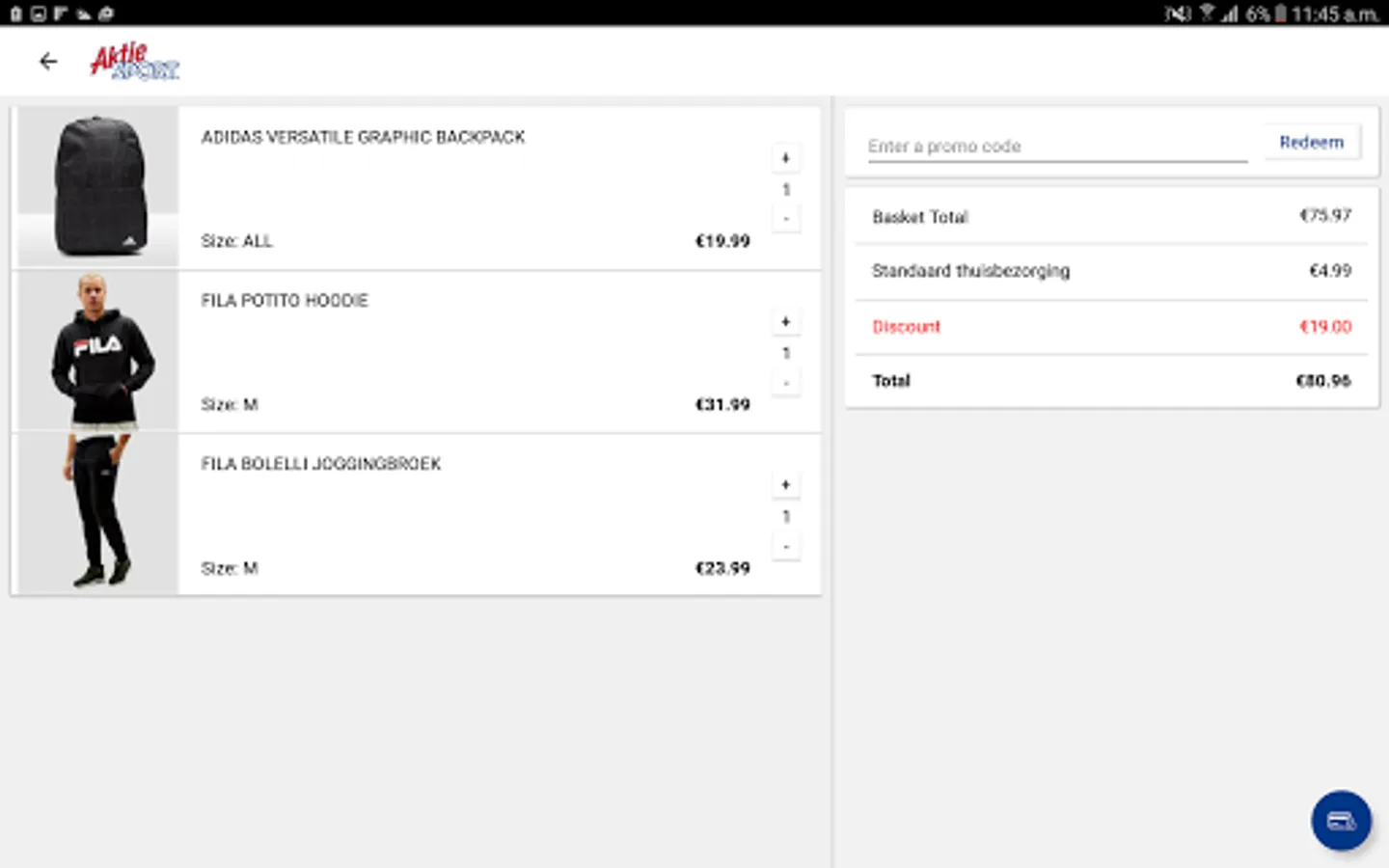Tap the red Discount row
Viewport: 1389px width, 868px height.
pos(1111,327)
